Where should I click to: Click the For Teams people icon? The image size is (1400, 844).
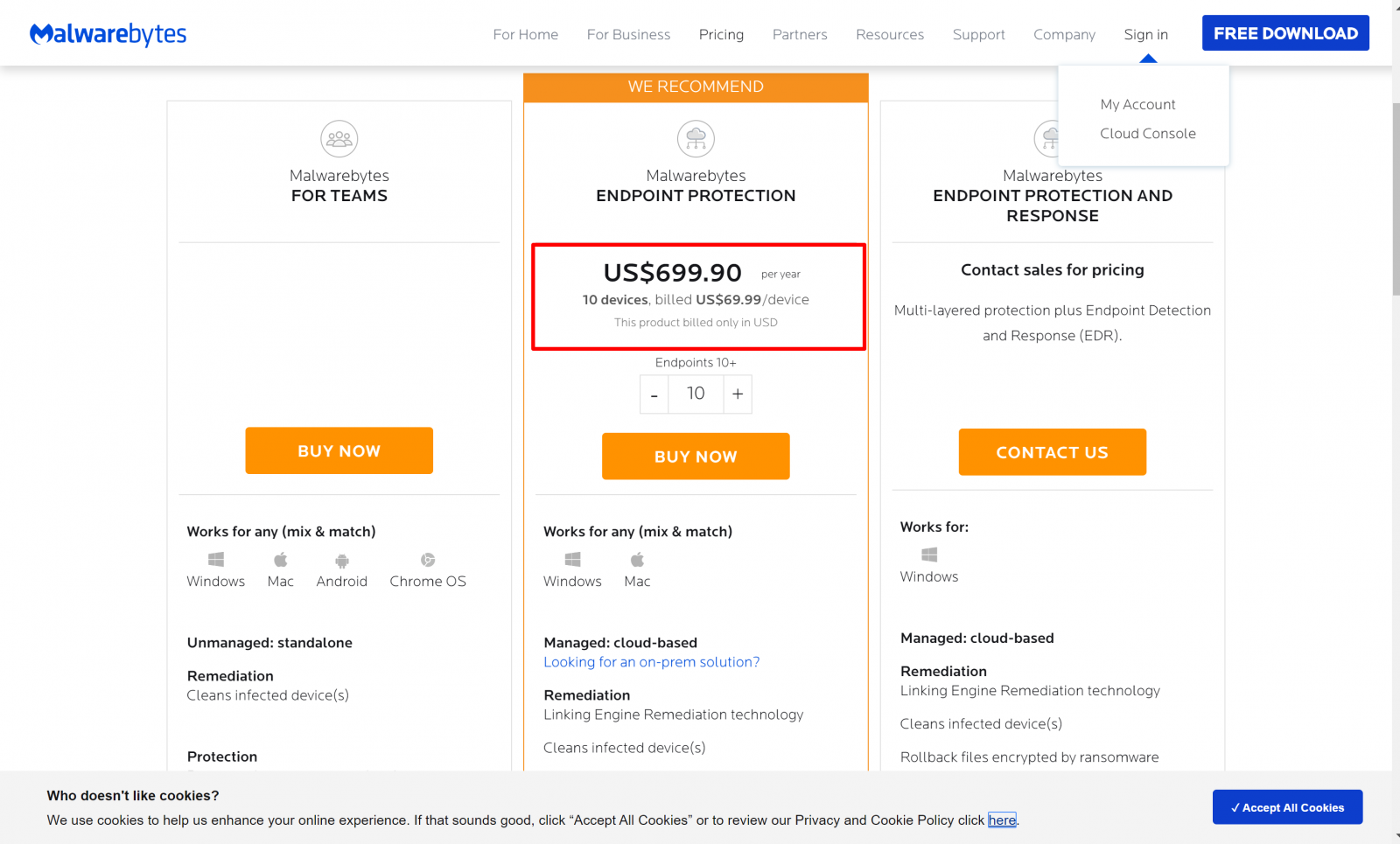339,138
